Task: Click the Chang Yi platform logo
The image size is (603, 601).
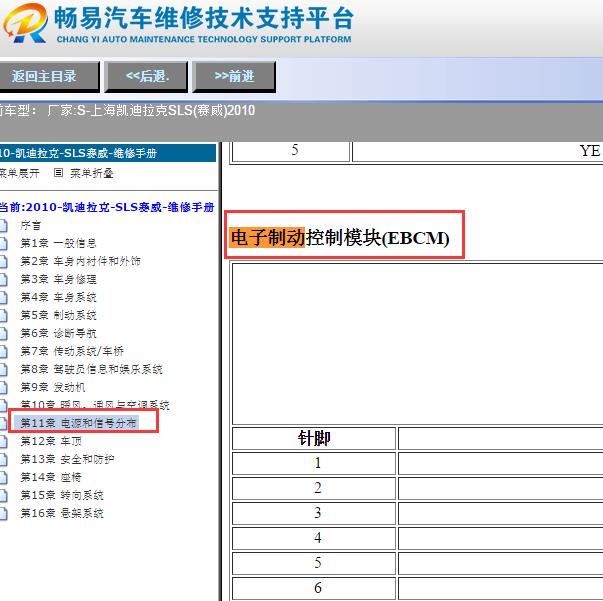Action: pyautogui.click(x=26, y=23)
